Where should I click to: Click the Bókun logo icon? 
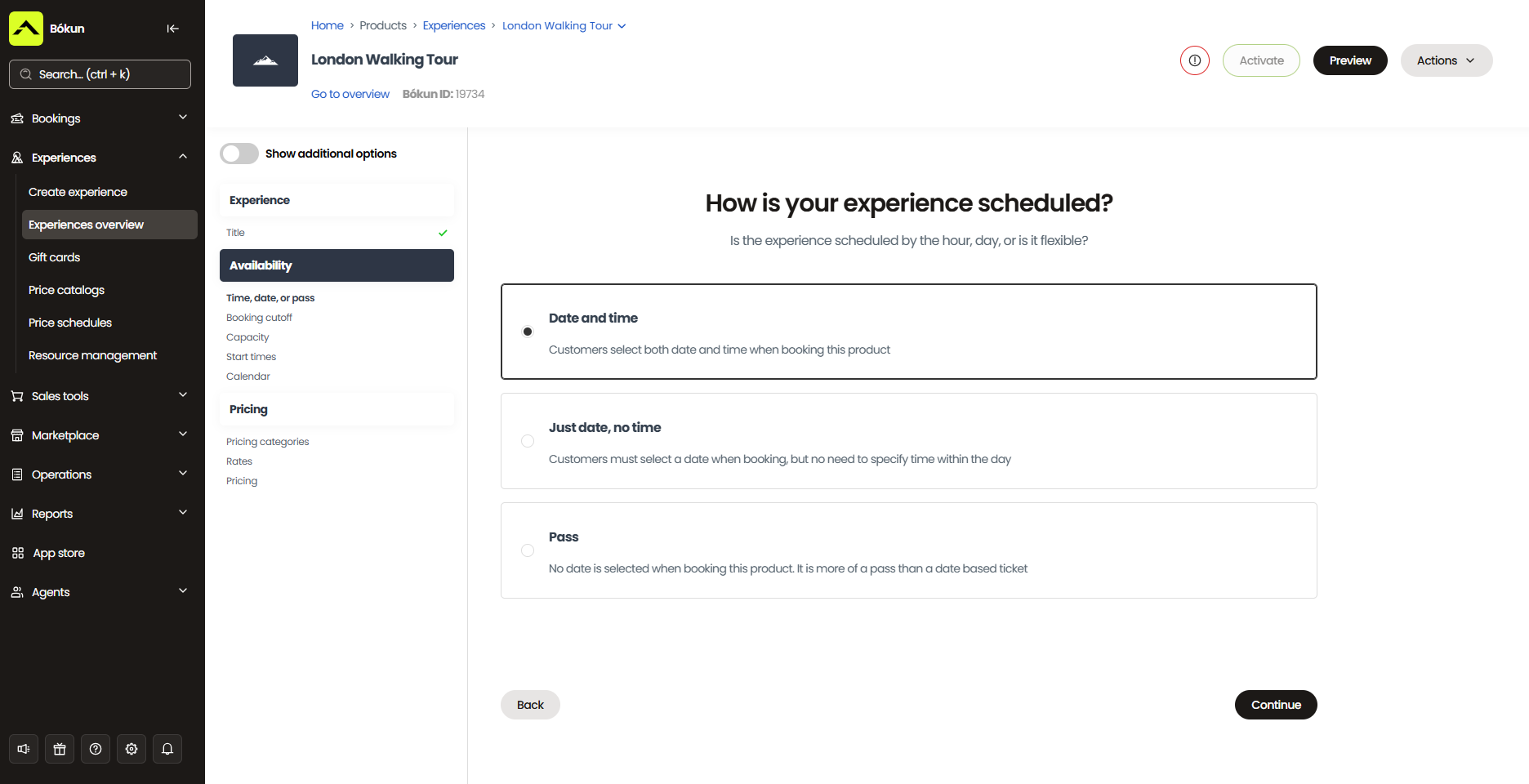tap(25, 28)
